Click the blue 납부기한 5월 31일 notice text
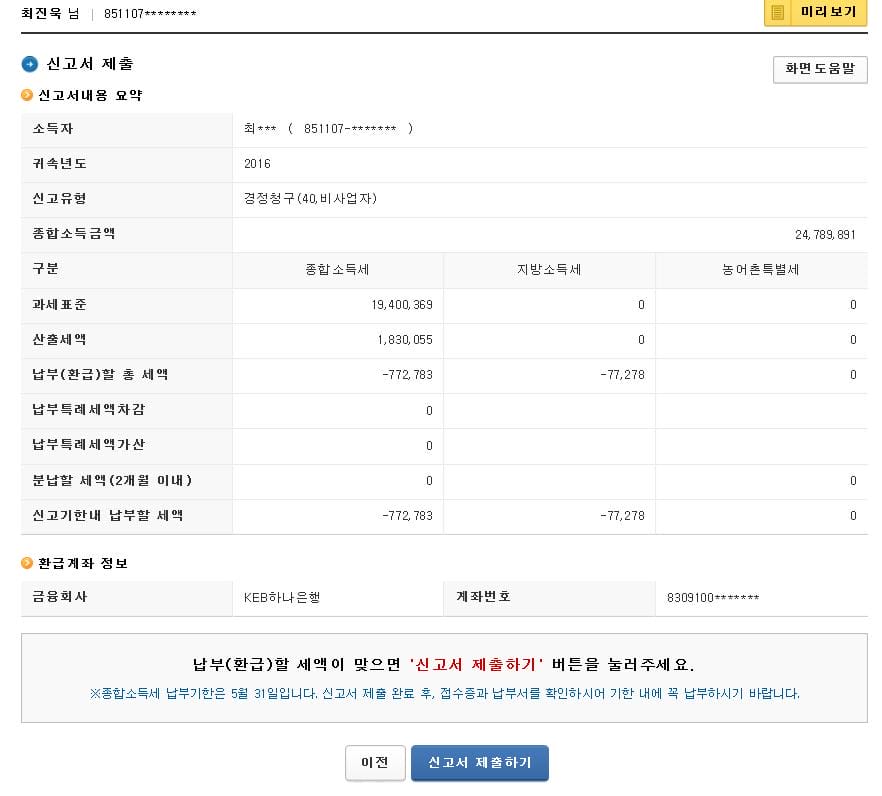Image resolution: width=882 pixels, height=796 pixels. pos(444,693)
